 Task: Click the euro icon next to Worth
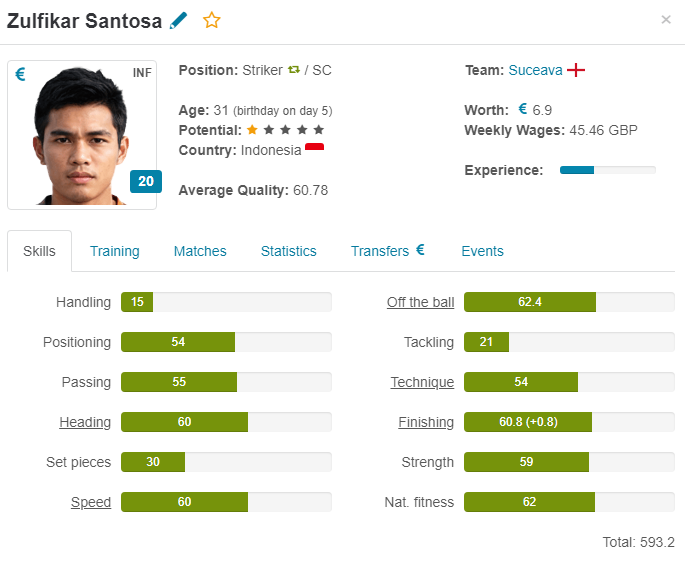(x=522, y=108)
